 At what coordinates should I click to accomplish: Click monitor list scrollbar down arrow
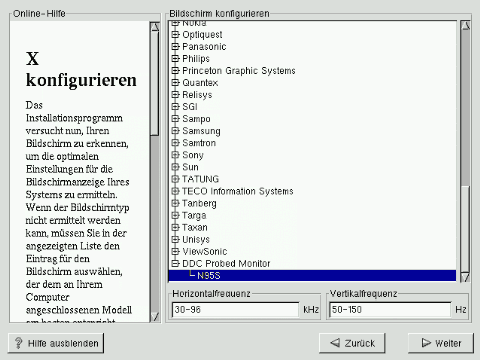coord(465,277)
